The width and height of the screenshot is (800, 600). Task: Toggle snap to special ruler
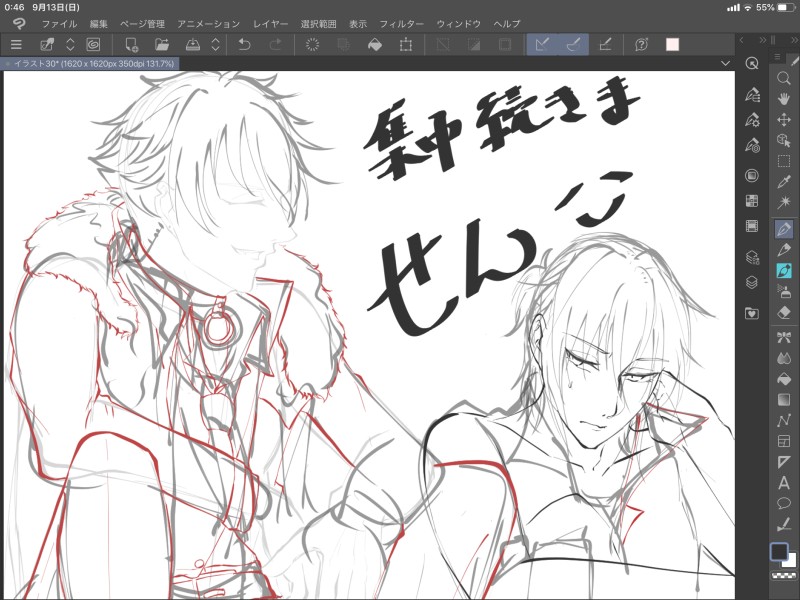coord(573,44)
